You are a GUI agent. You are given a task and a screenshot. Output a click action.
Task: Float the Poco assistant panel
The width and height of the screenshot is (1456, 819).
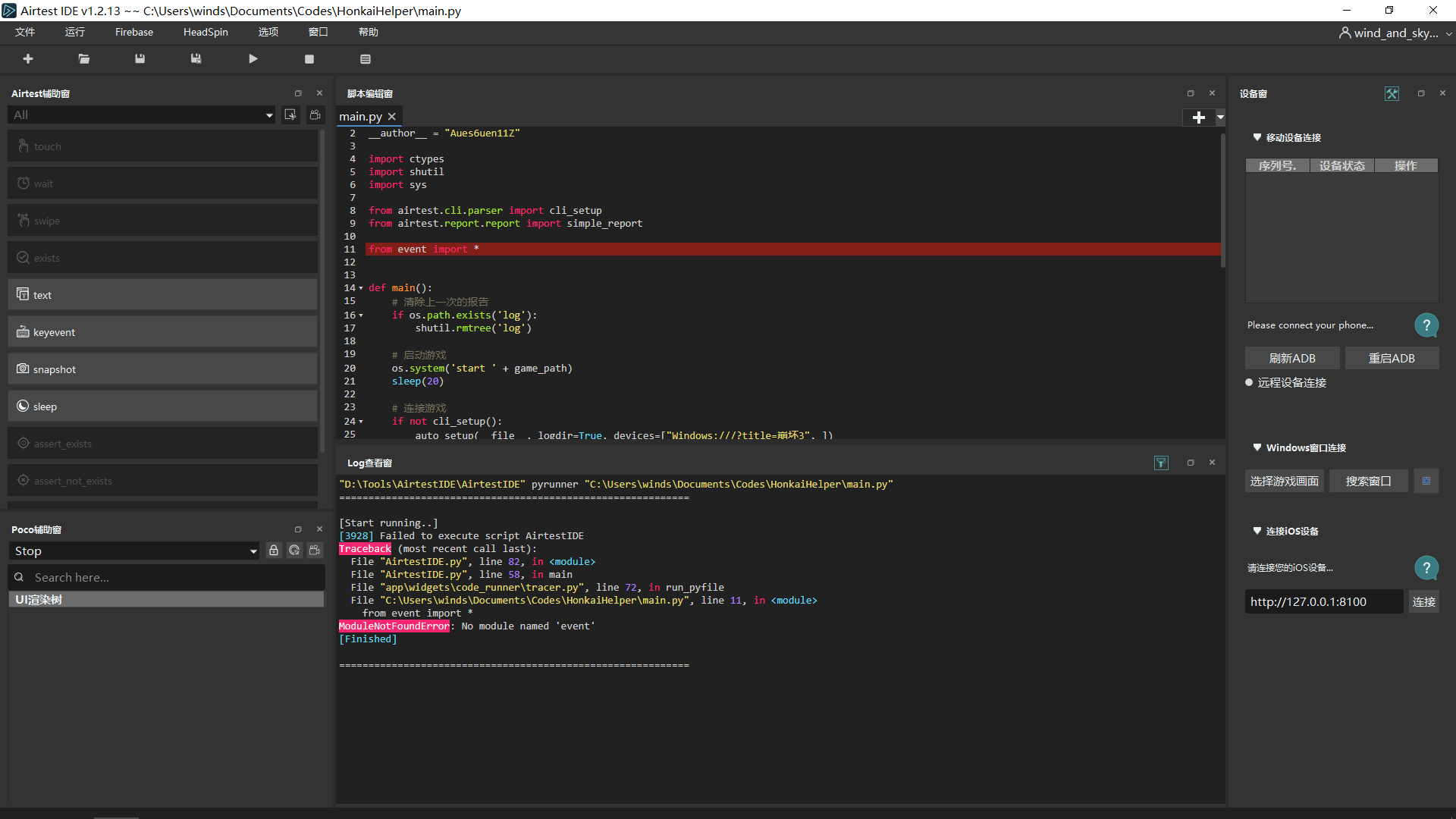[x=298, y=529]
